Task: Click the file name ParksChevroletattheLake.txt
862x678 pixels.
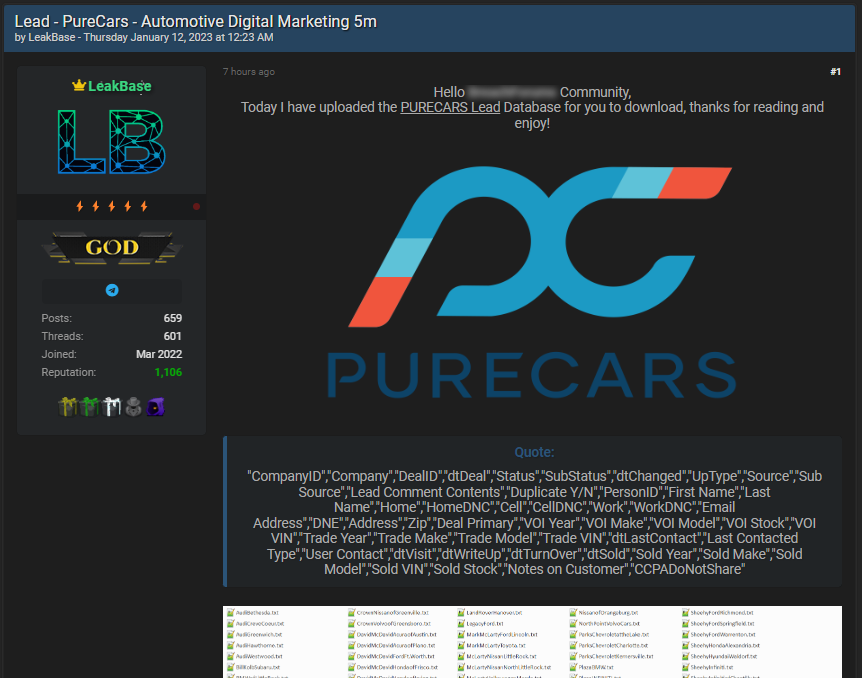Action: 614,634
